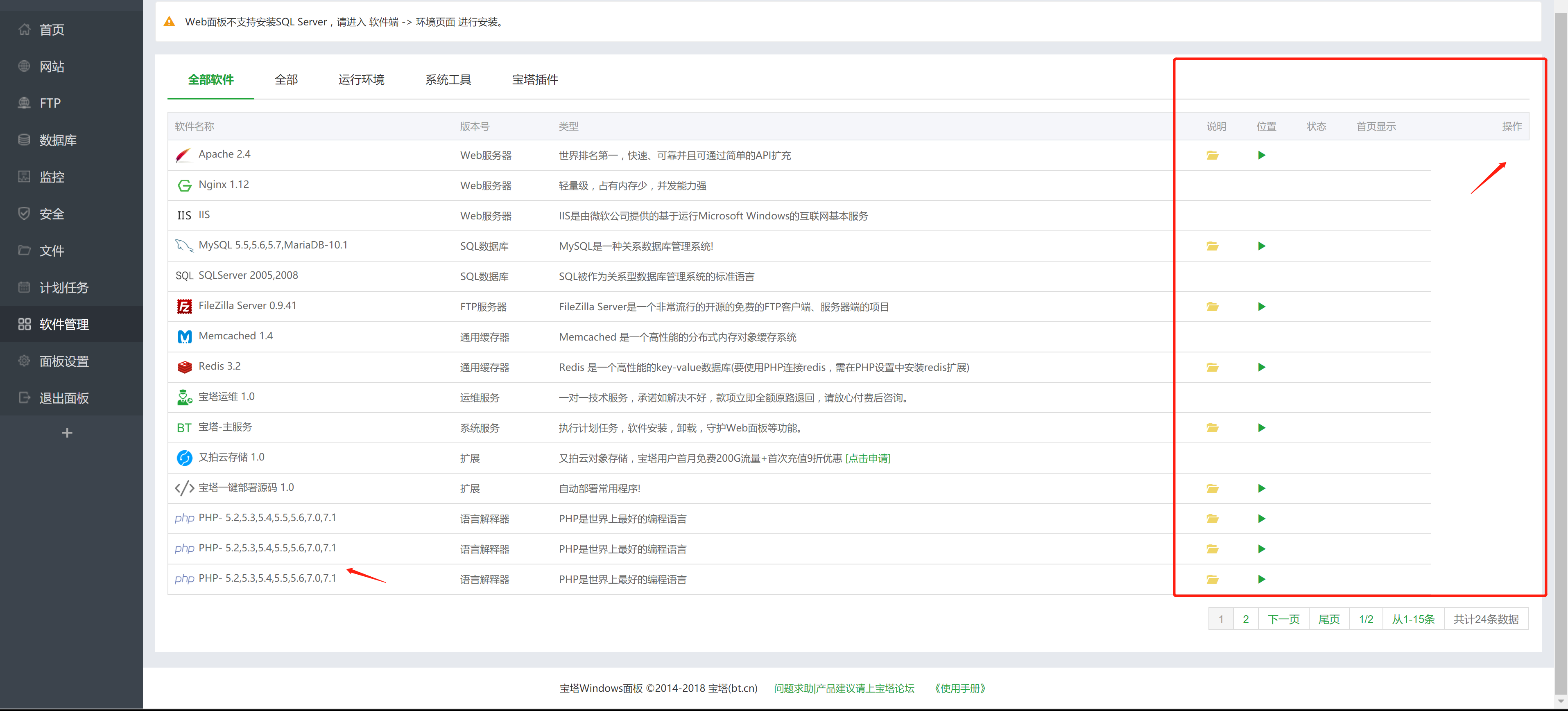The width and height of the screenshot is (1568, 711).
Task: Click the 操作 column header
Action: click(x=1511, y=126)
